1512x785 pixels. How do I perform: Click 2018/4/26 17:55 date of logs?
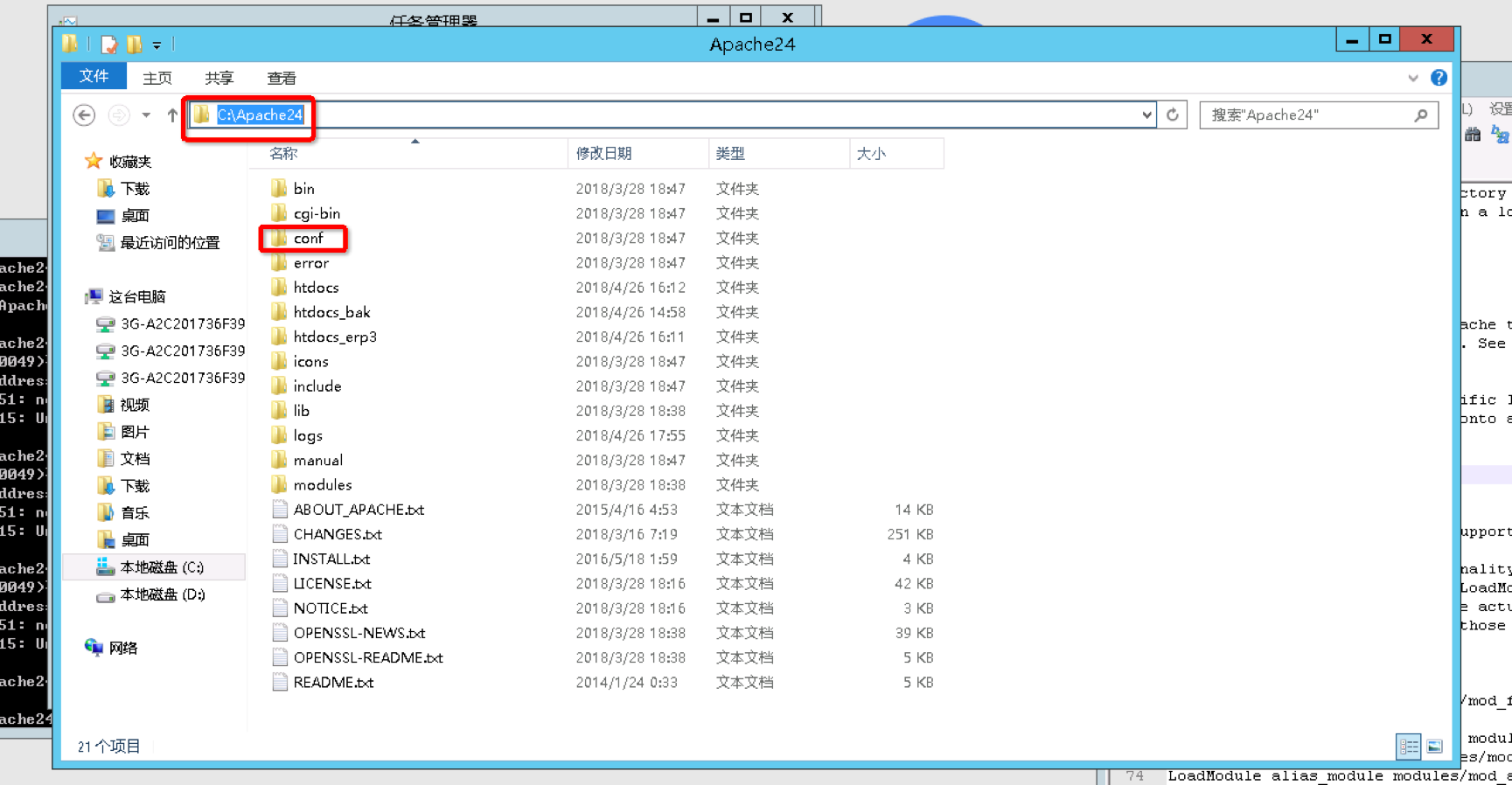coord(631,435)
